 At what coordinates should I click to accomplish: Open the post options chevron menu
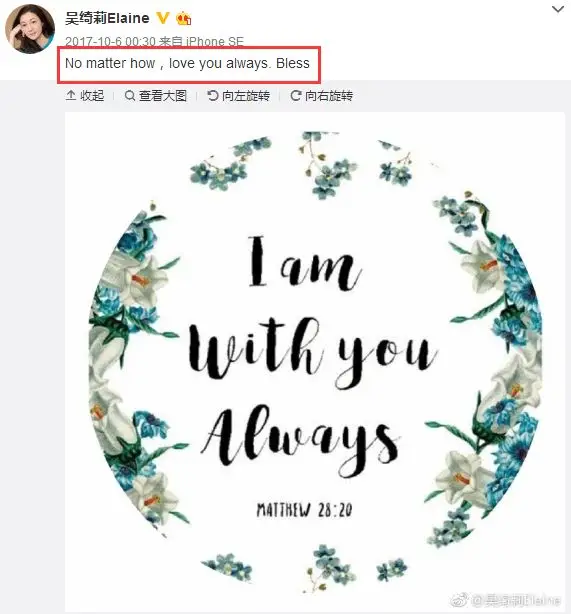point(558,9)
